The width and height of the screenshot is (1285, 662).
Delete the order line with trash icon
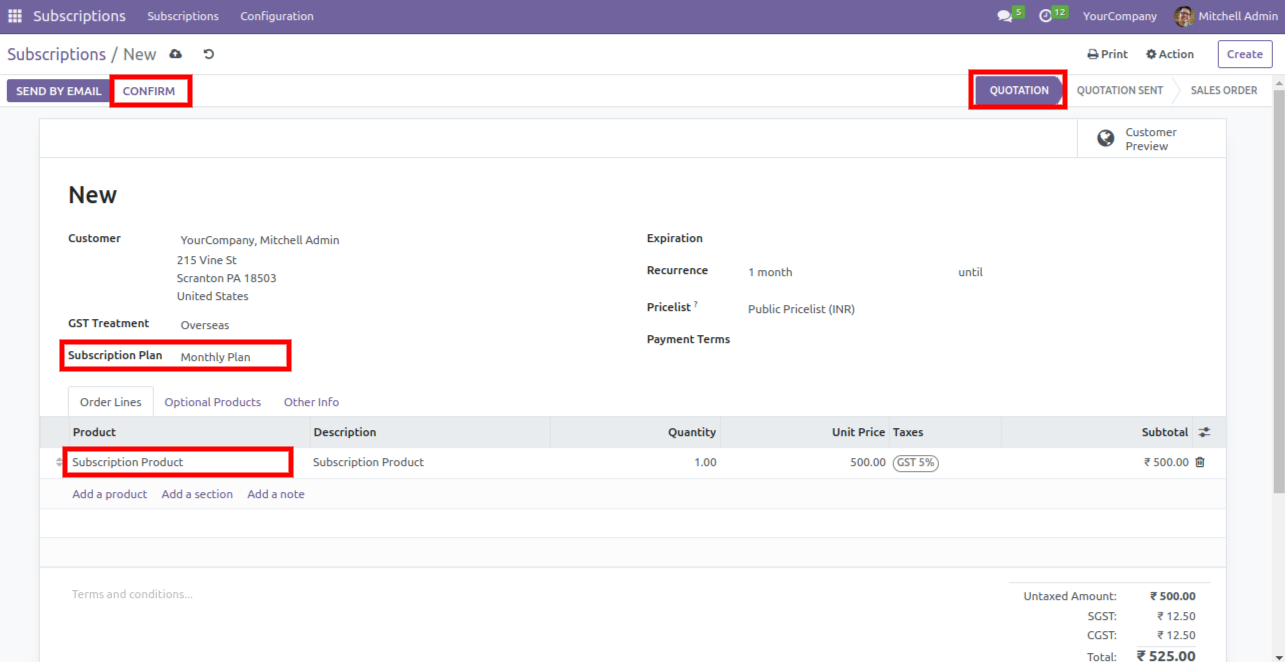coord(1200,462)
